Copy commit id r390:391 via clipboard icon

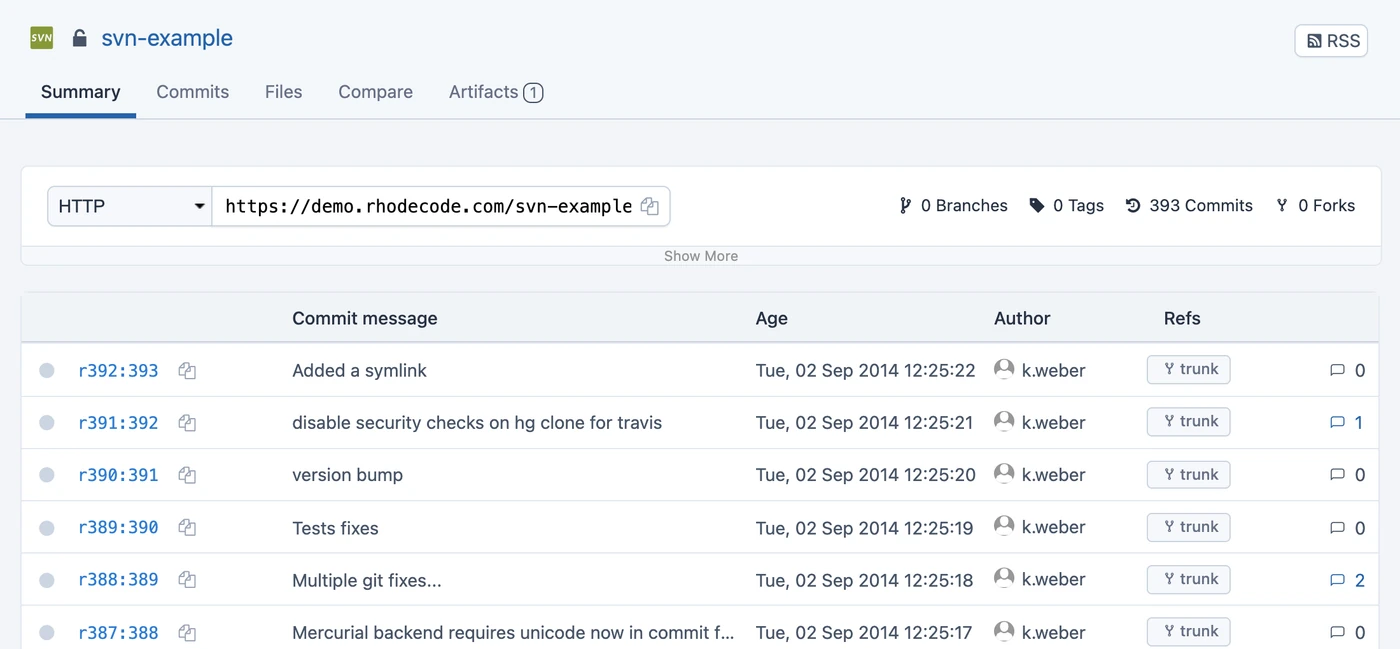click(x=187, y=475)
